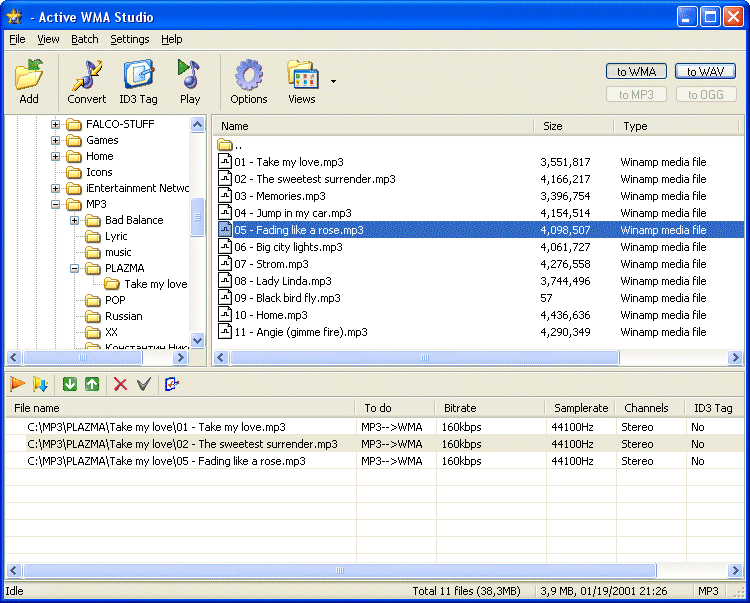Open Options gear icon

click(249, 75)
